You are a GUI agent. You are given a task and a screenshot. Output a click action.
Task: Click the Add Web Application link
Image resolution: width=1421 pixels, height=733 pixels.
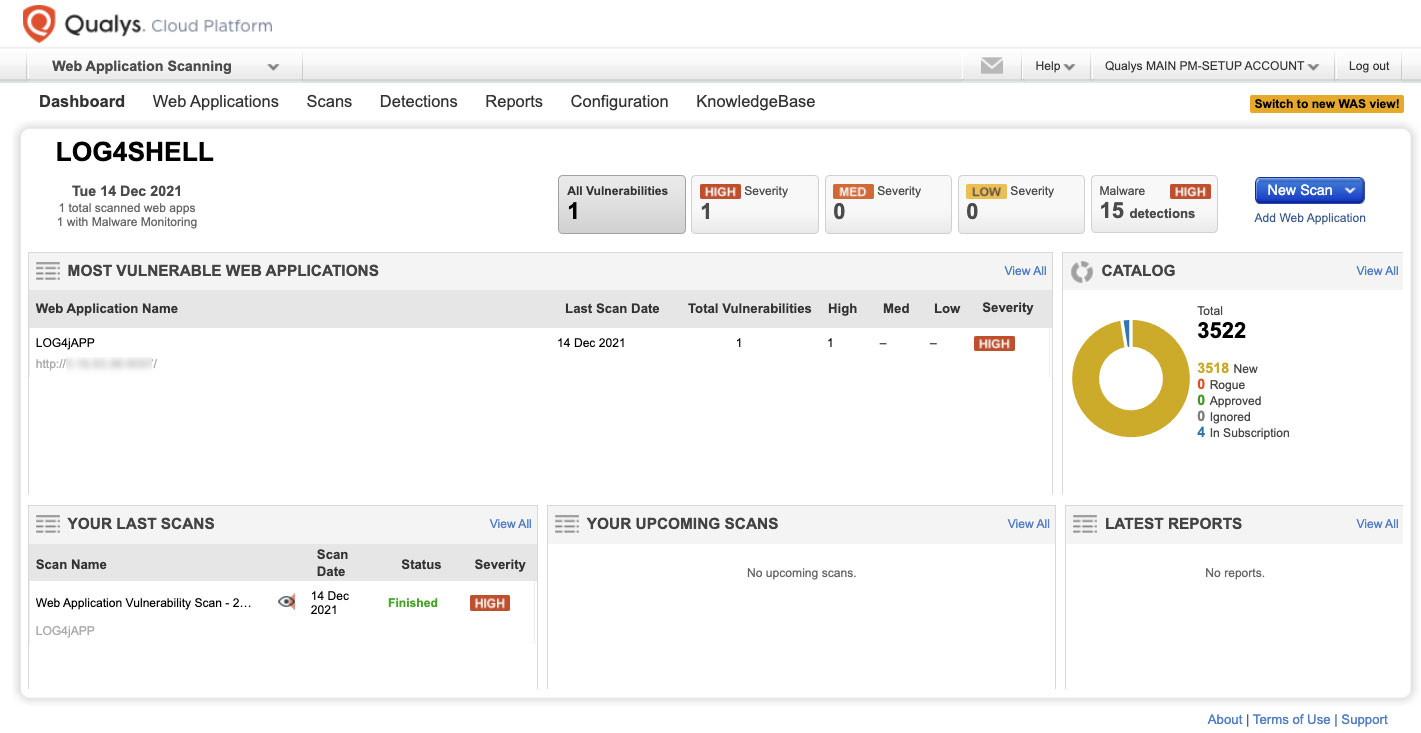tap(1309, 218)
